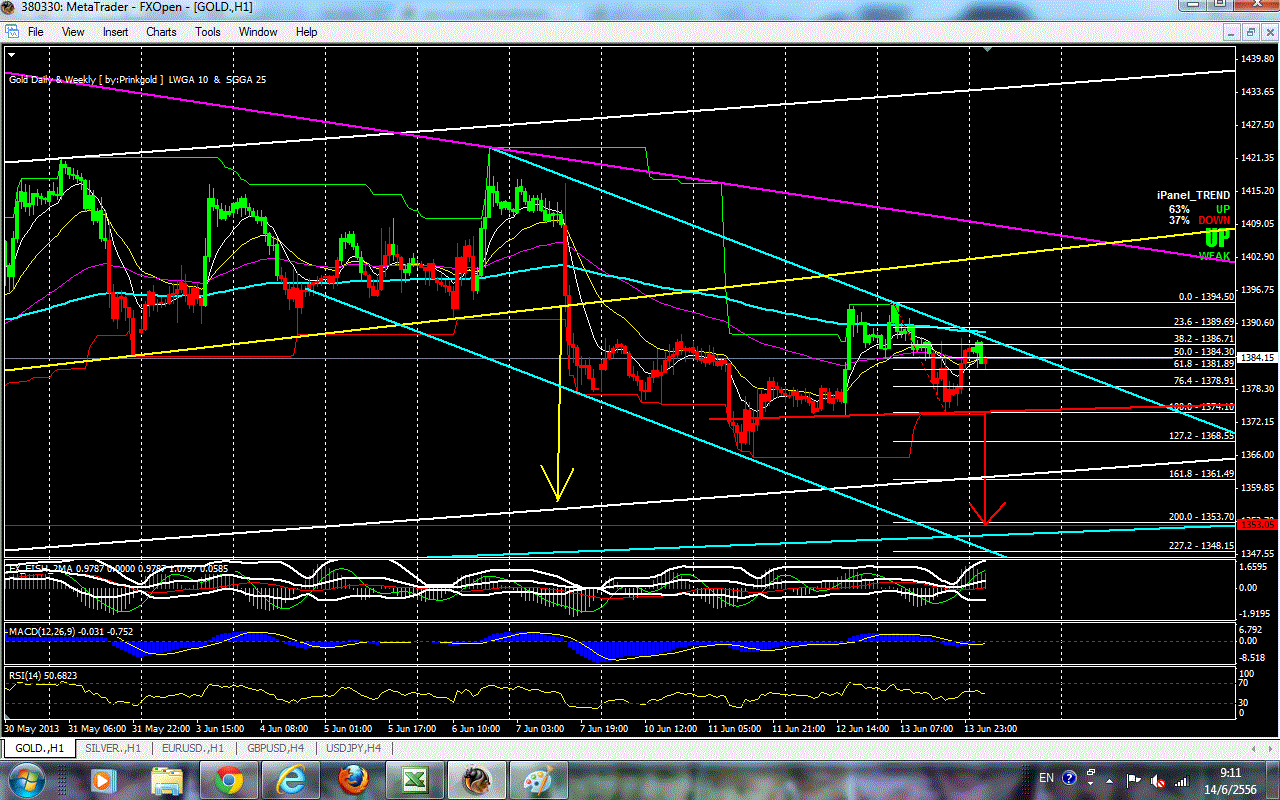This screenshot has width=1280, height=800.
Task: Open the Insert menu
Action: 115,32
